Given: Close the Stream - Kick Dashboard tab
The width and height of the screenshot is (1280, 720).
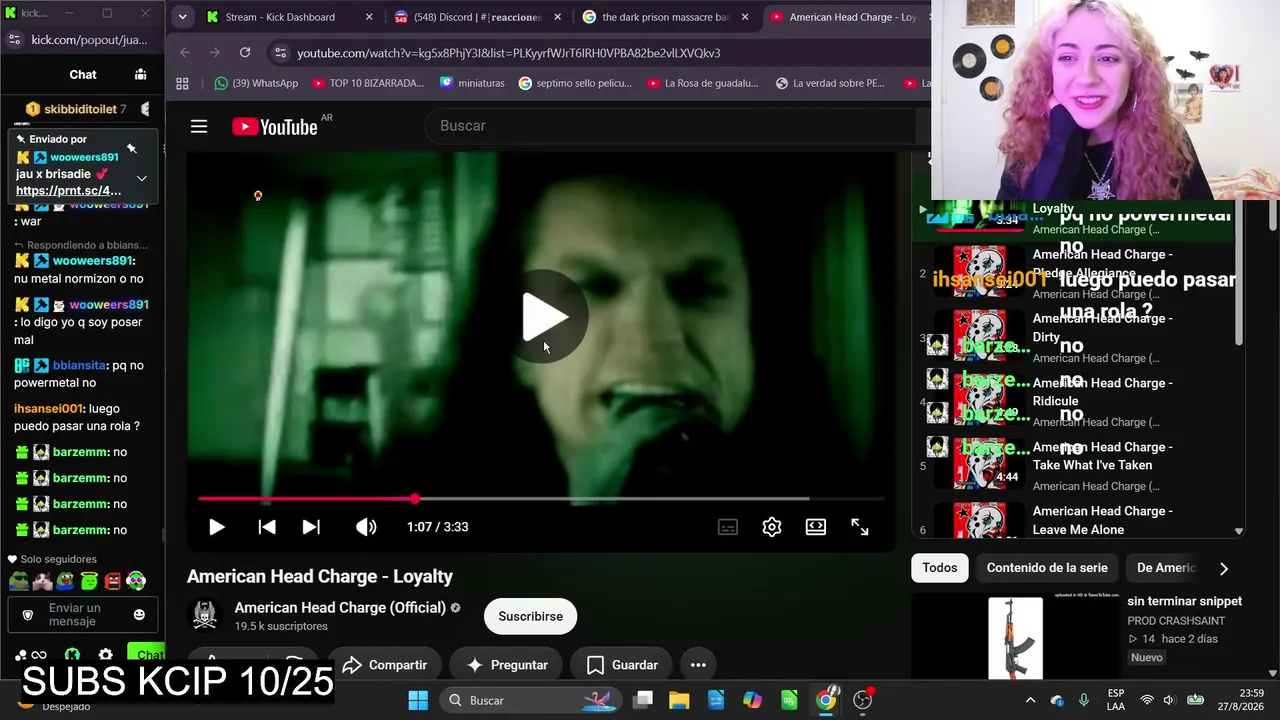Looking at the screenshot, I should point(369,17).
